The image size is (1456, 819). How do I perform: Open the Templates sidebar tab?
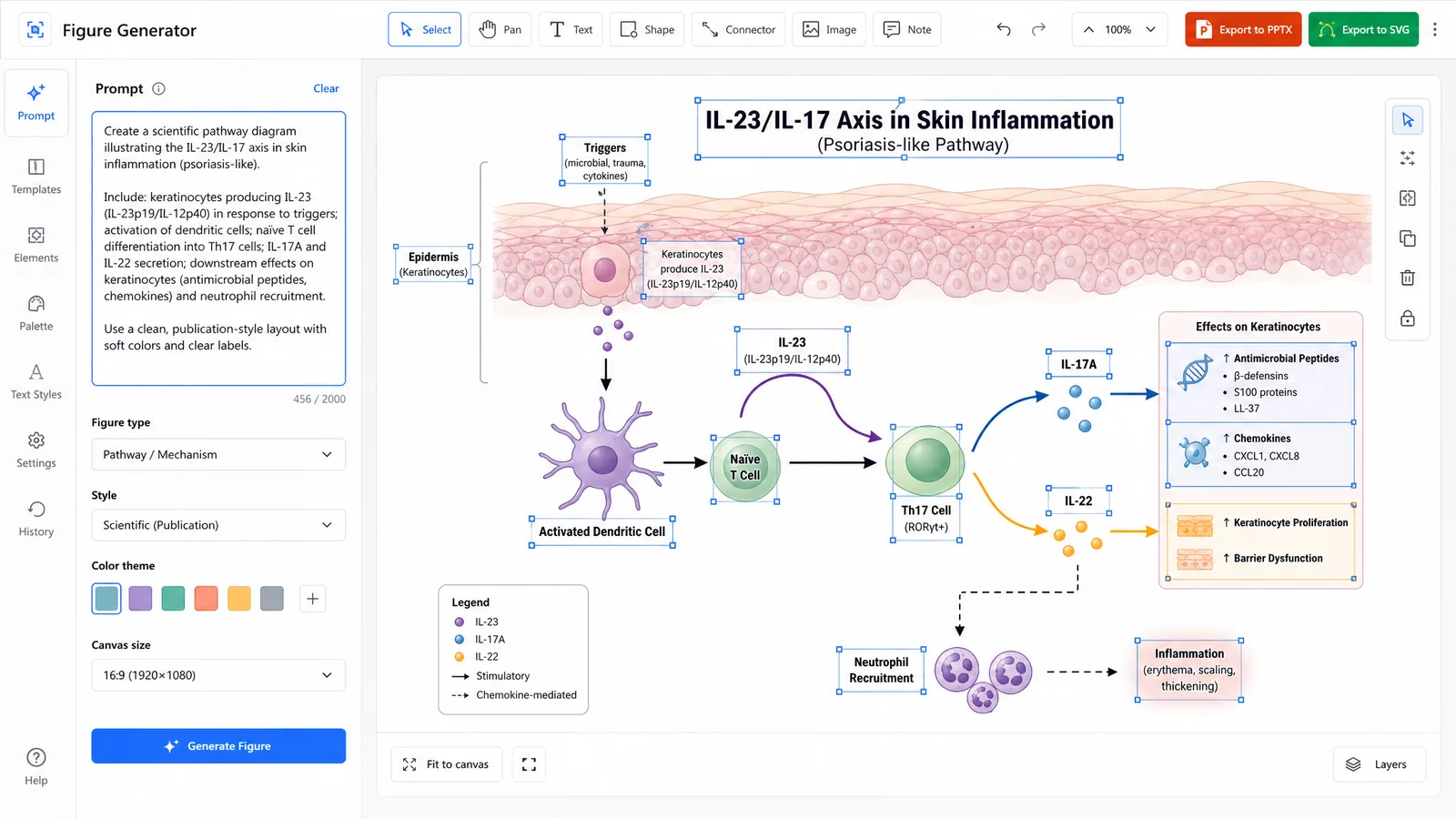tap(36, 177)
